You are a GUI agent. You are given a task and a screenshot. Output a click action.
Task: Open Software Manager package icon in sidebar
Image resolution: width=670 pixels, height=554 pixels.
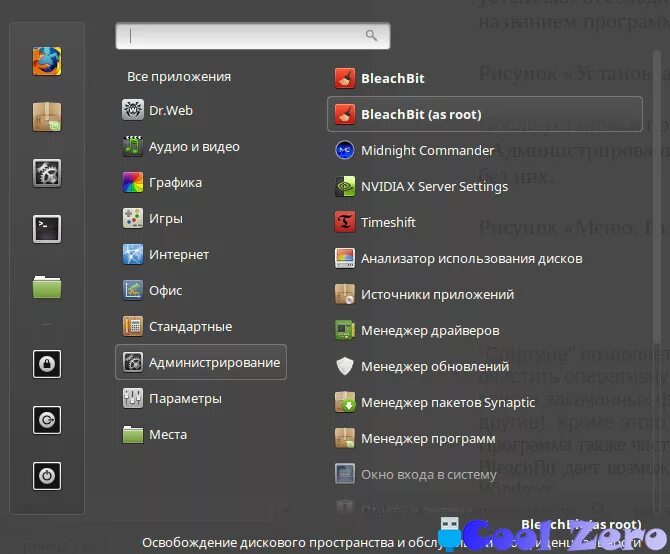point(47,117)
